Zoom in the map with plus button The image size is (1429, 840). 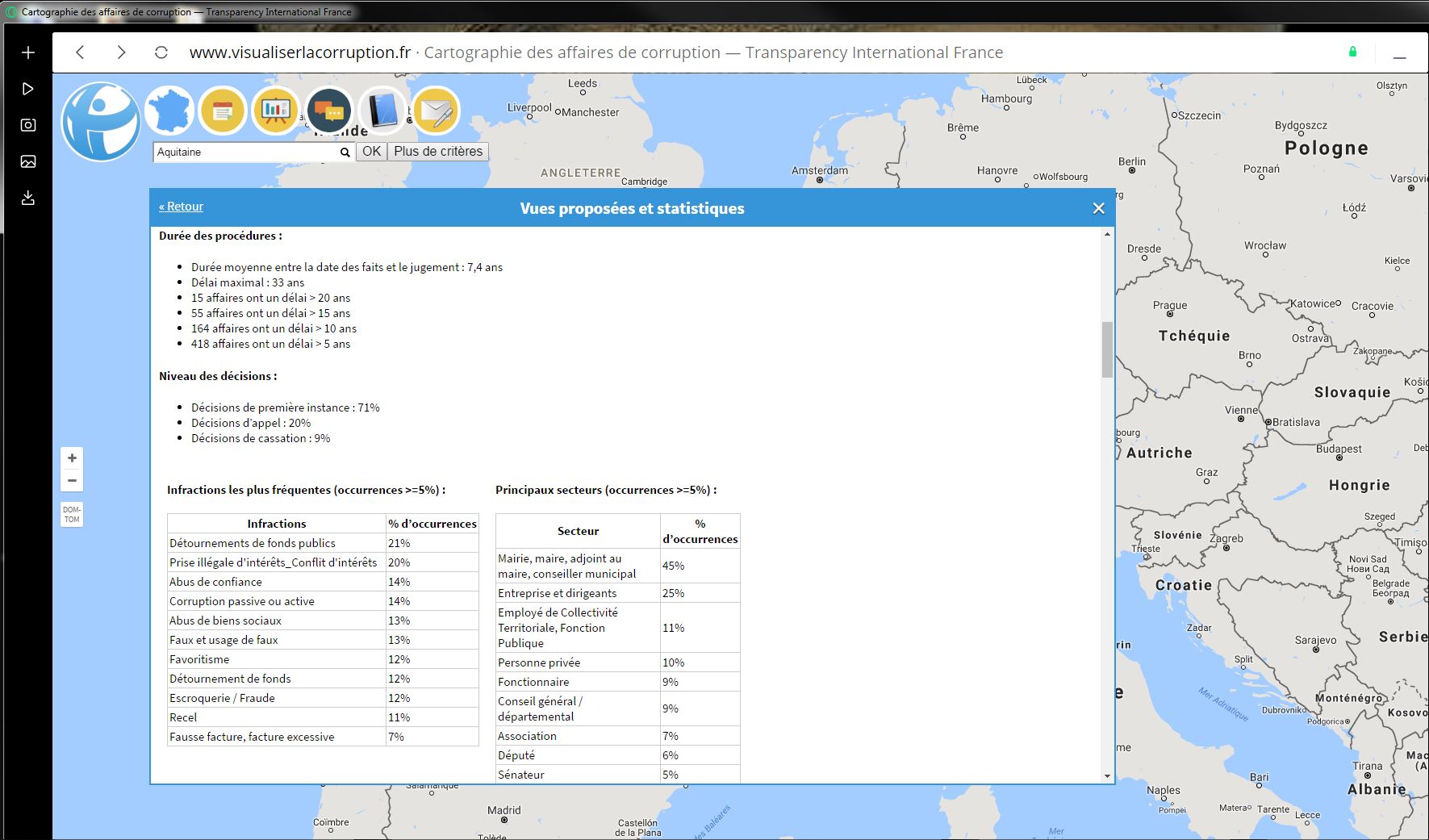(x=72, y=458)
